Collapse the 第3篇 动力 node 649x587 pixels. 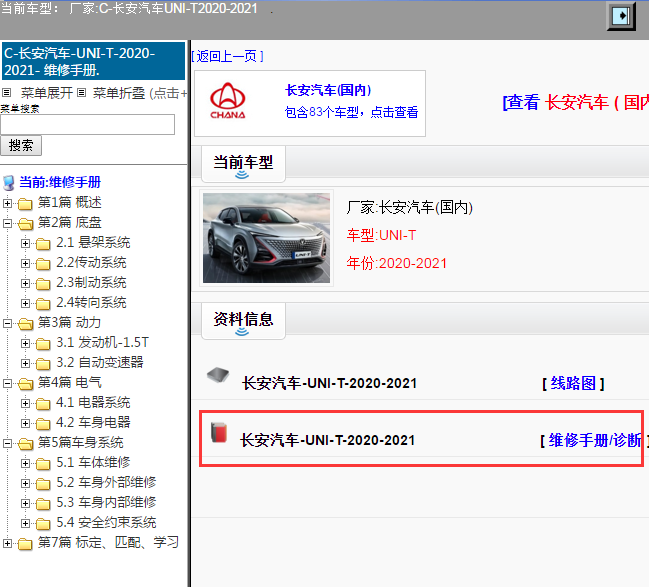click(7, 323)
